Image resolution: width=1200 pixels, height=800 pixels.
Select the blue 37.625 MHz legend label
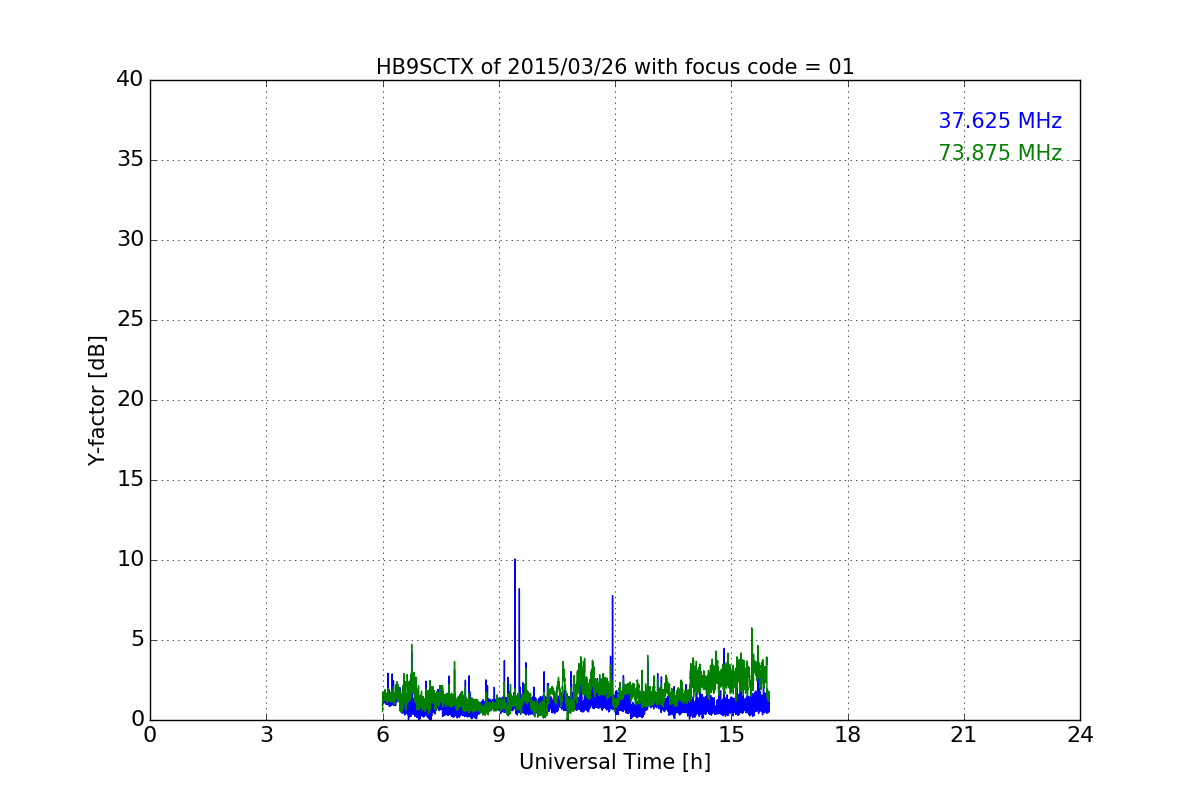pyautogui.click(x=1000, y=121)
